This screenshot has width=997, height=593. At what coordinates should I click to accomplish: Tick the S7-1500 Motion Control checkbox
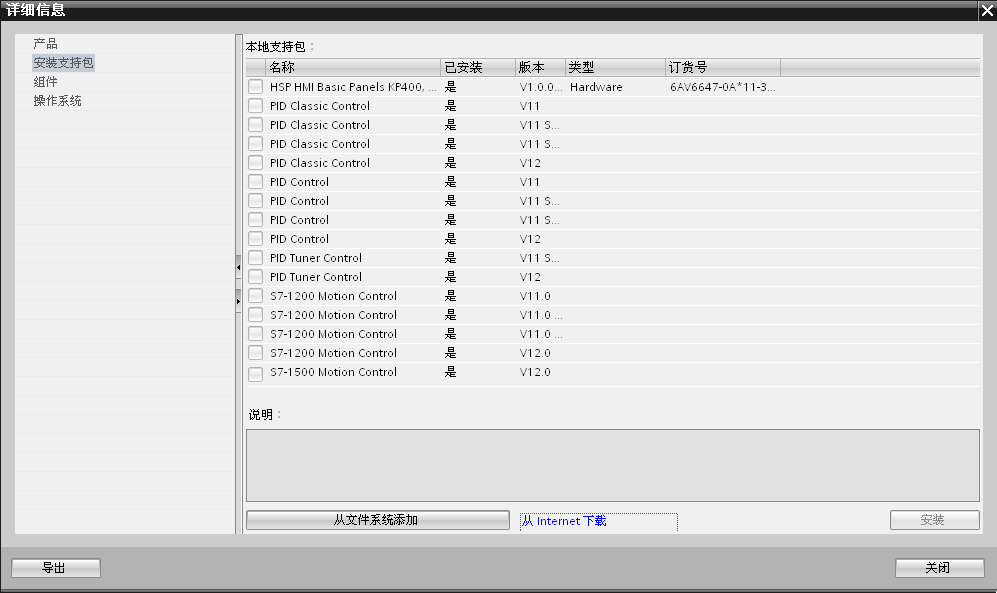click(256, 374)
